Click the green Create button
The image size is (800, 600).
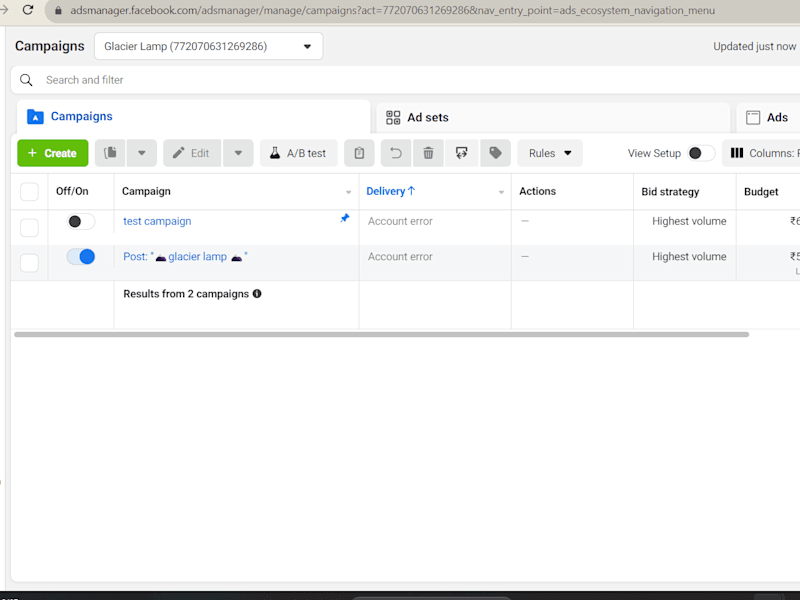(53, 153)
